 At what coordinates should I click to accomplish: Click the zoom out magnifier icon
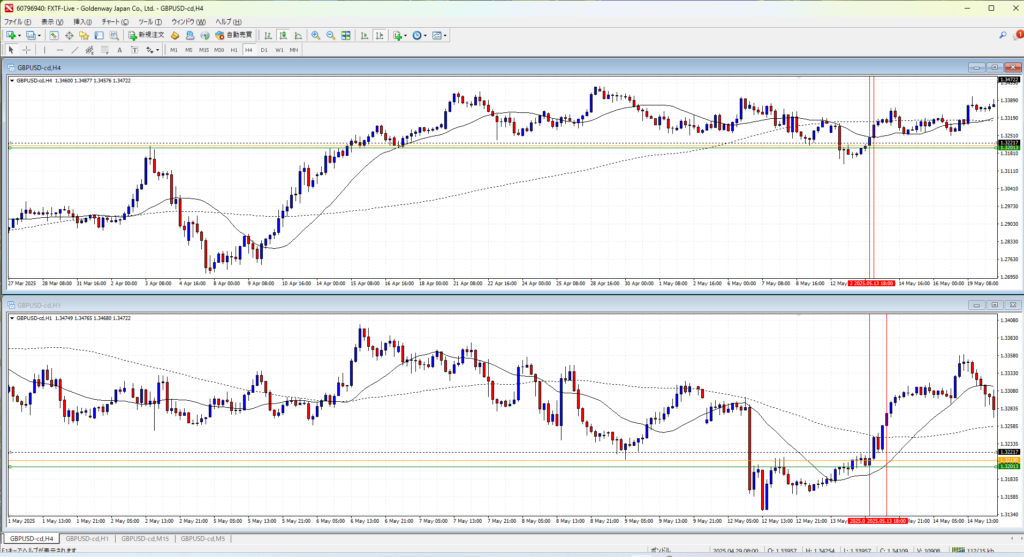330,35
